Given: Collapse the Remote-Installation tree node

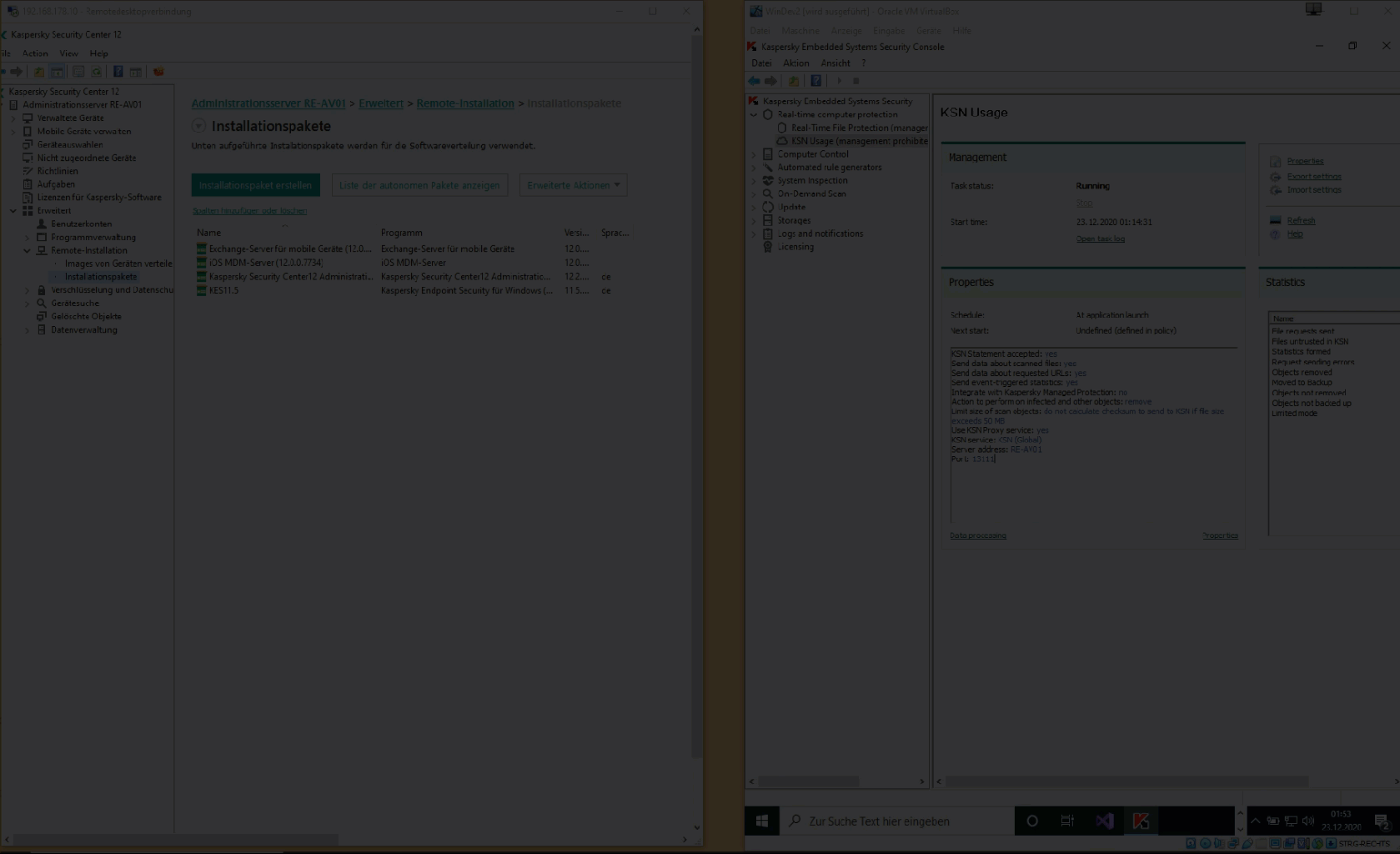Looking at the screenshot, I should coord(28,250).
